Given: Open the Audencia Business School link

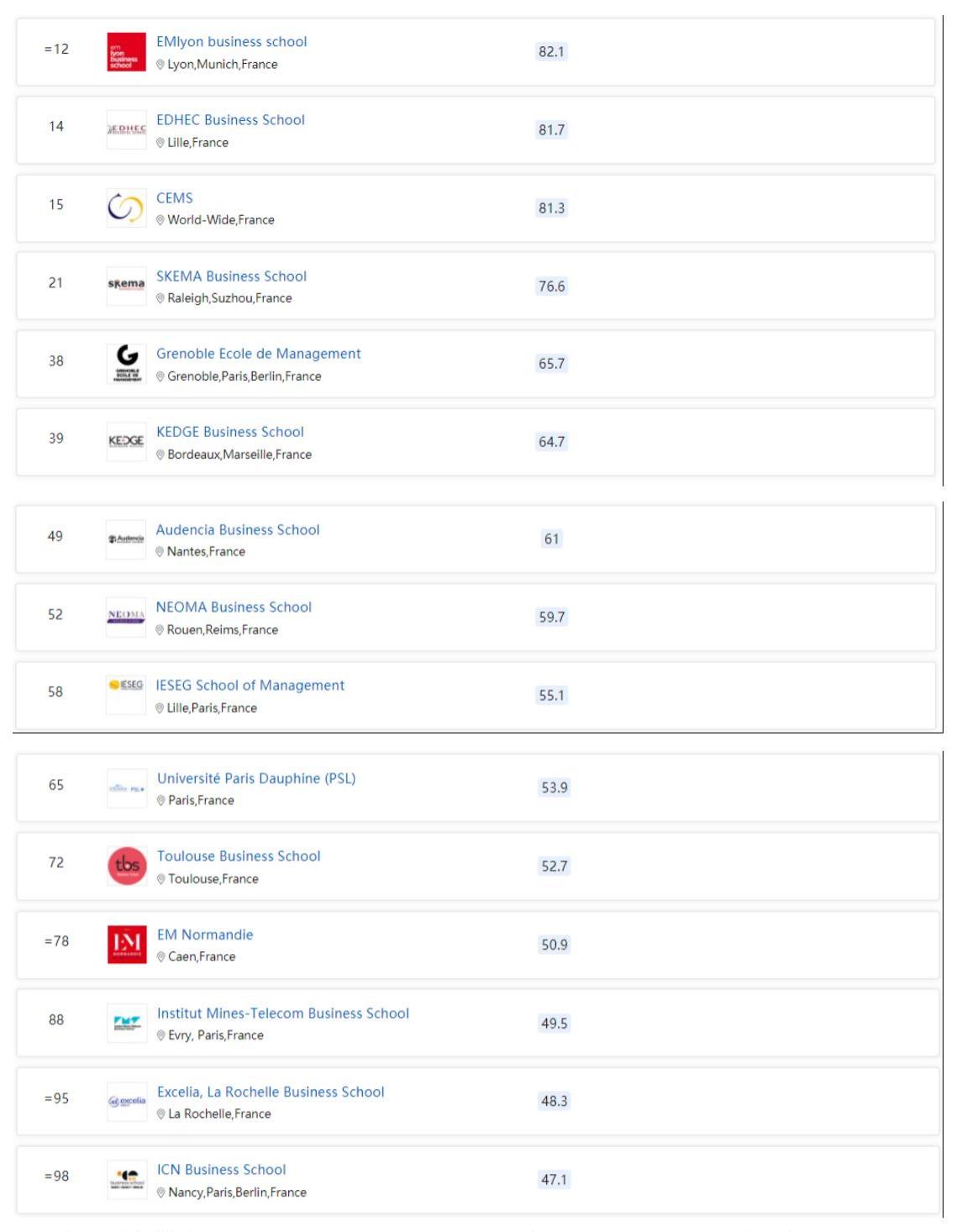Looking at the screenshot, I should [238, 530].
